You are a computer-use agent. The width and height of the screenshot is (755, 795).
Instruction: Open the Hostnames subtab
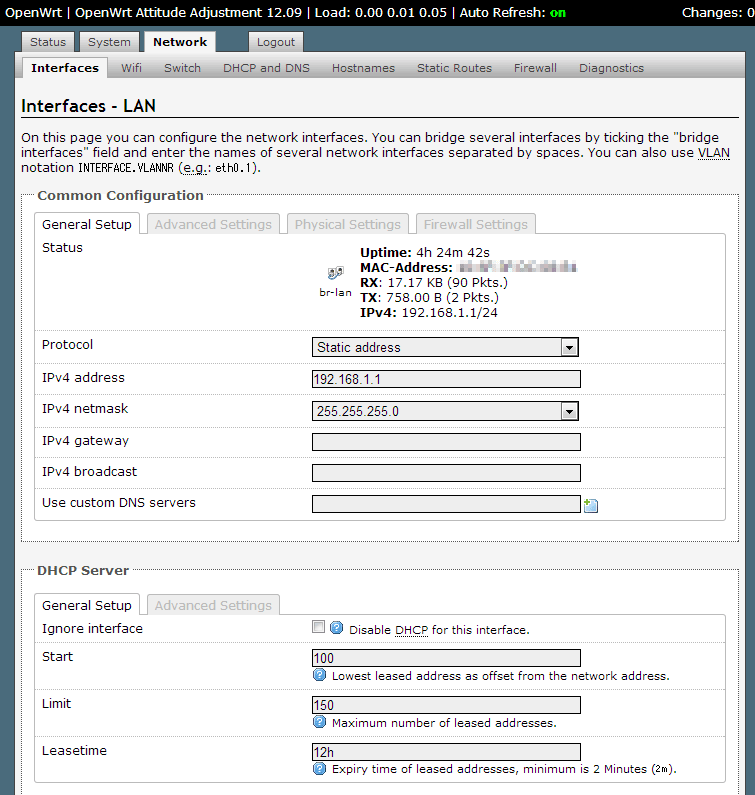click(364, 68)
